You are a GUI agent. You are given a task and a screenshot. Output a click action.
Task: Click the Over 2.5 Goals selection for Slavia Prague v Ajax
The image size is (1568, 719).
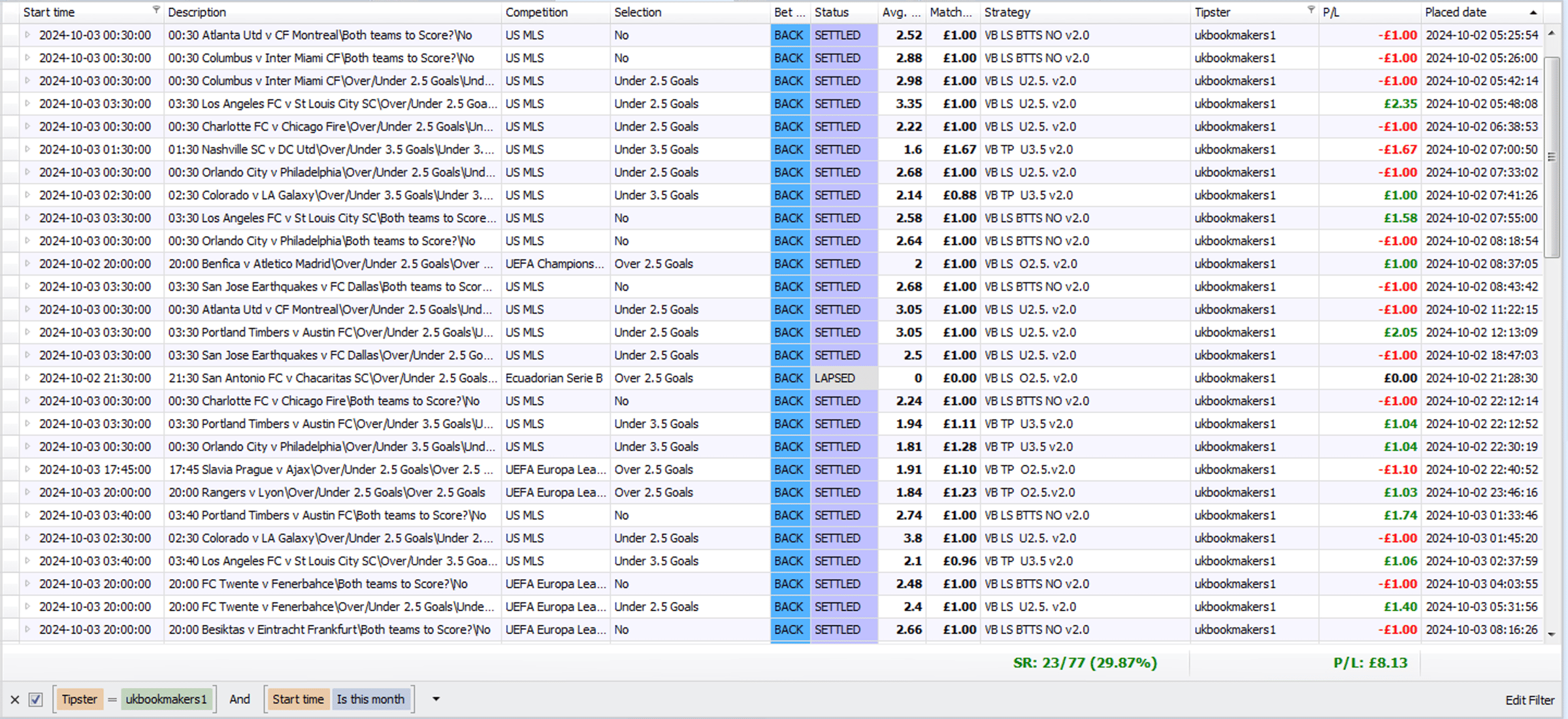[x=690, y=469]
